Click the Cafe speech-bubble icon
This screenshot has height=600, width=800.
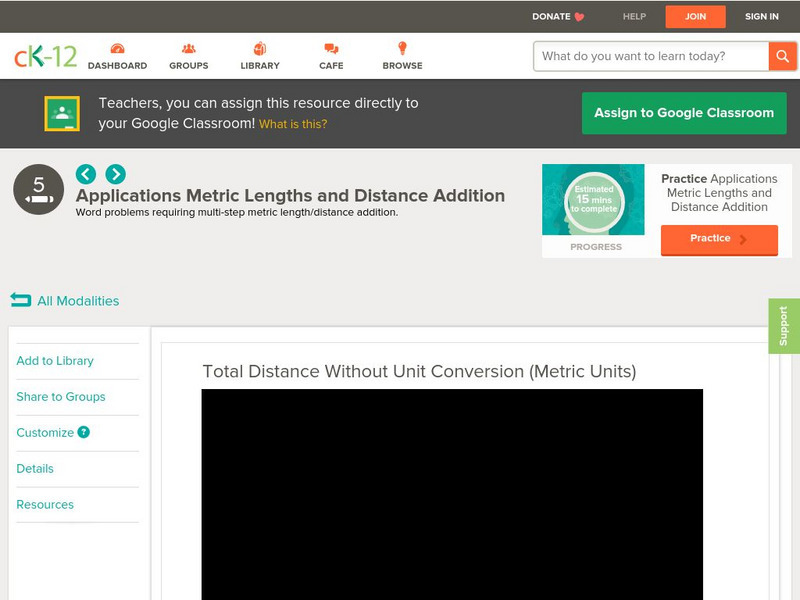tap(329, 47)
